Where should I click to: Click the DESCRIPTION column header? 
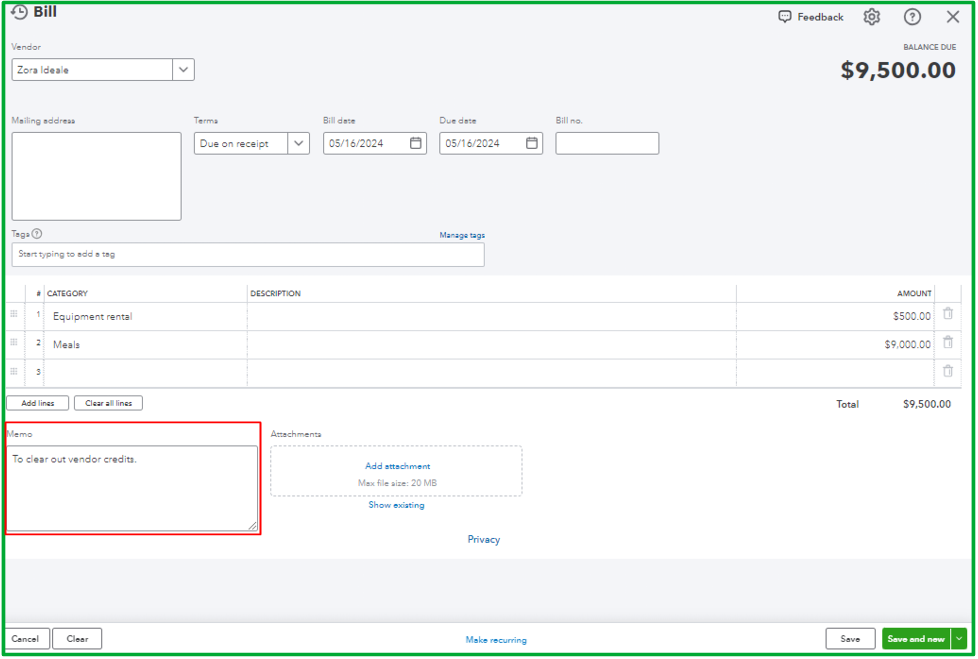click(x=275, y=294)
